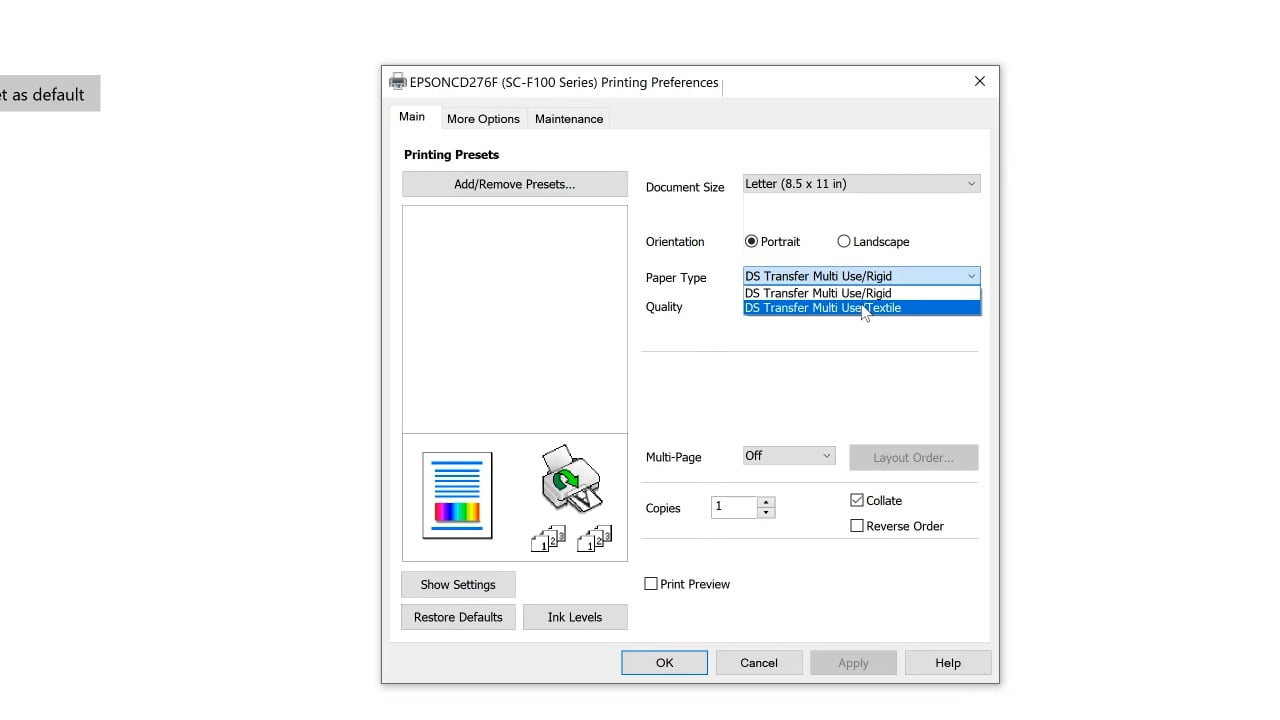
Task: Click the Layout Order button
Action: [x=913, y=457]
